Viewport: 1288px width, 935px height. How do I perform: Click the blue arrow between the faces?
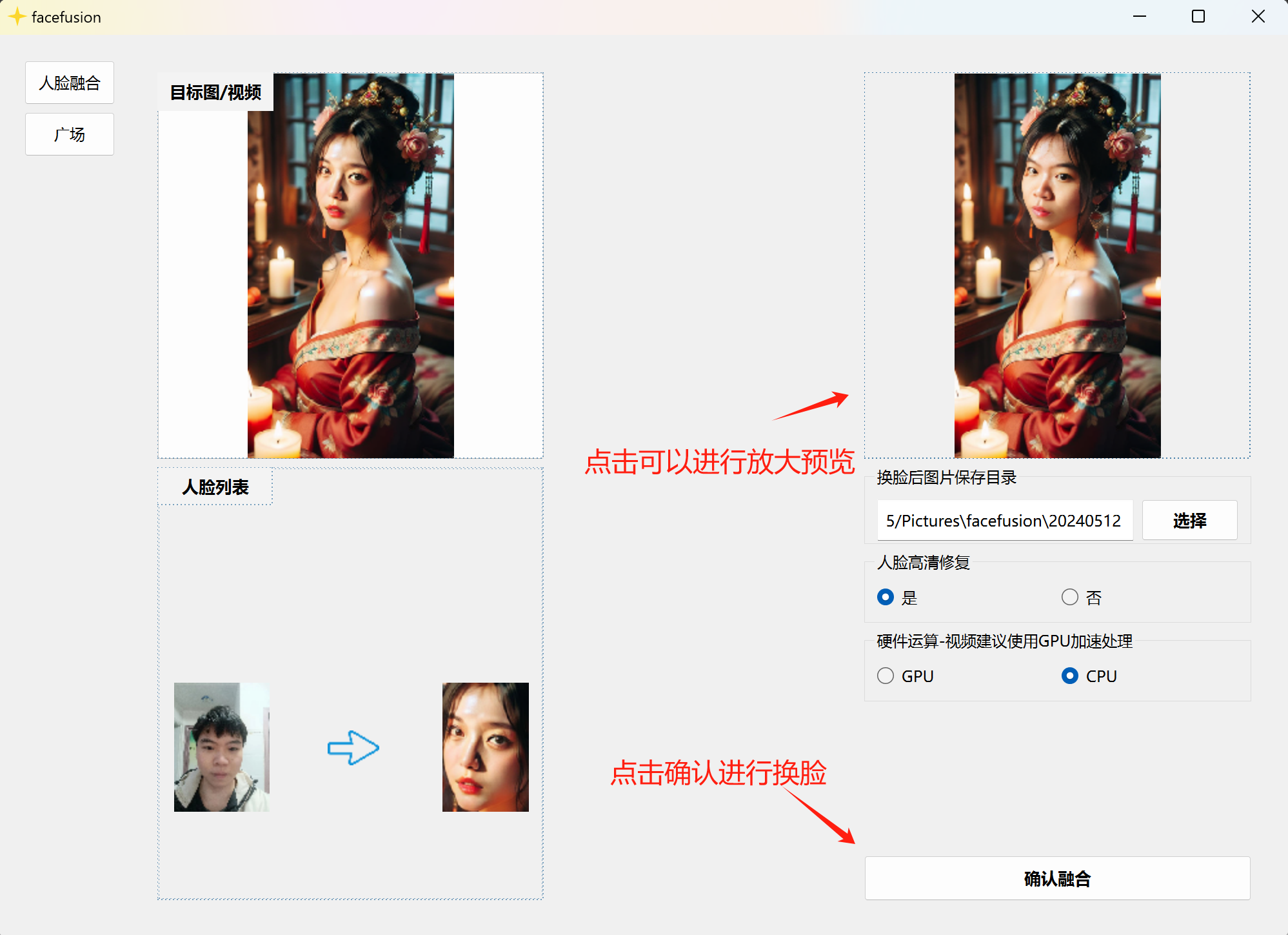point(353,748)
